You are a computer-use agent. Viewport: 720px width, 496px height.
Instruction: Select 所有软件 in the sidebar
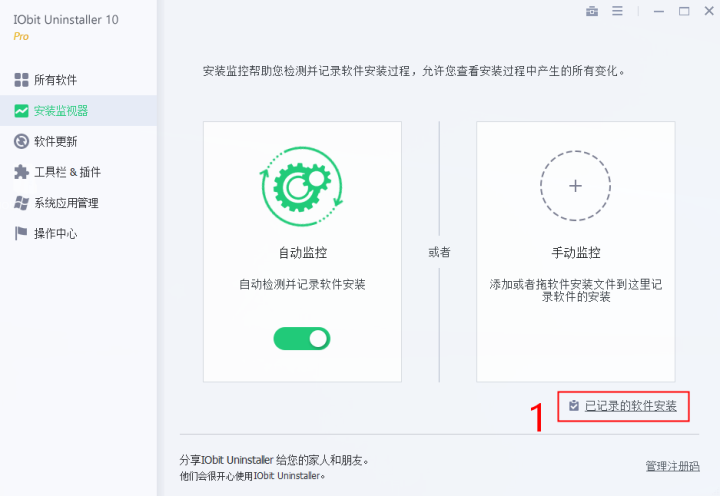tap(78, 80)
